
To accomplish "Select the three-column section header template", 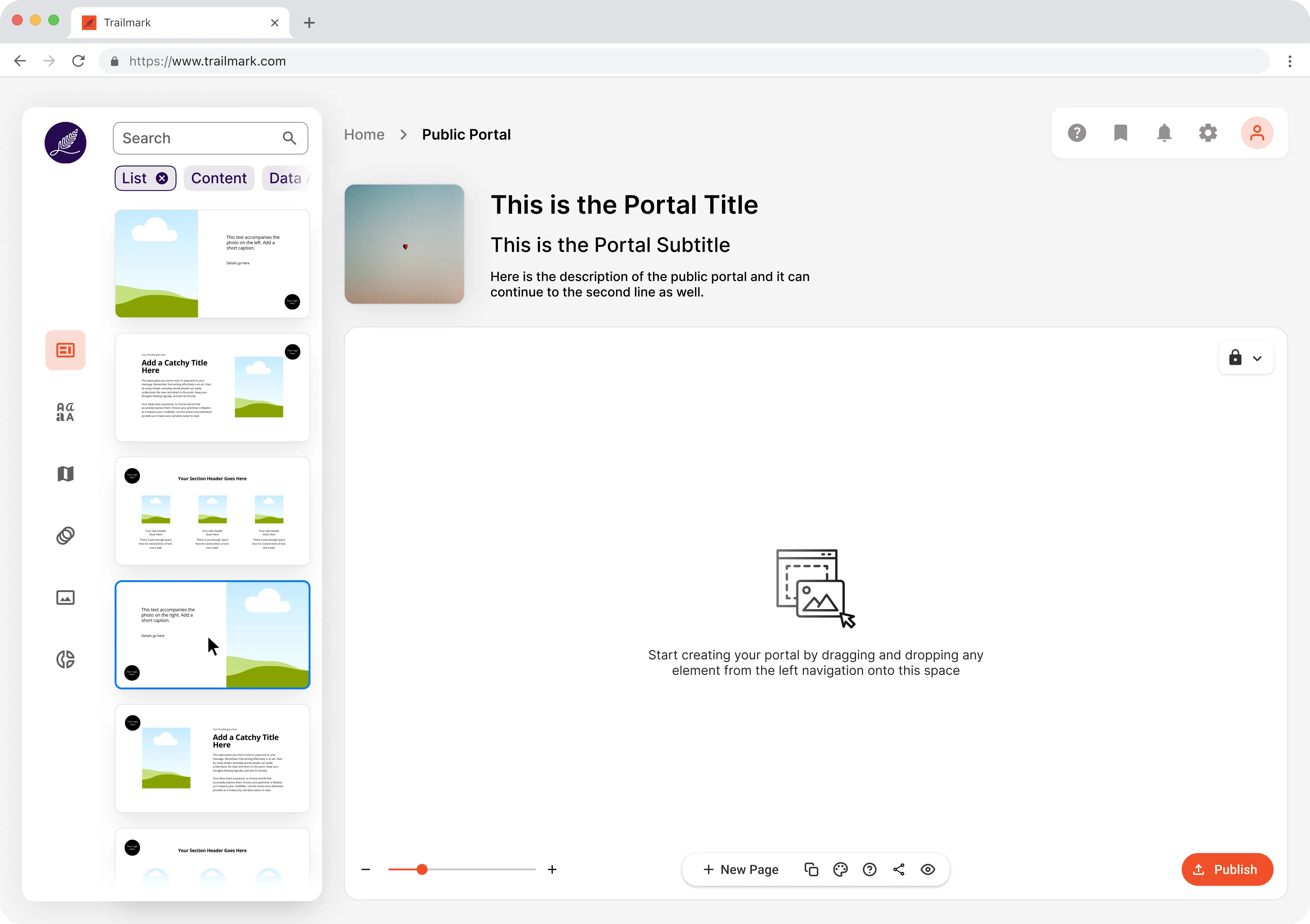I will pyautogui.click(x=212, y=511).
